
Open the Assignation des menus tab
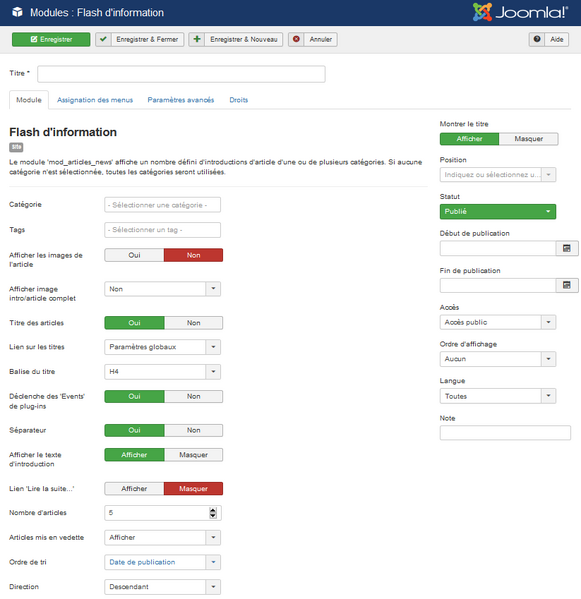[x=95, y=100]
